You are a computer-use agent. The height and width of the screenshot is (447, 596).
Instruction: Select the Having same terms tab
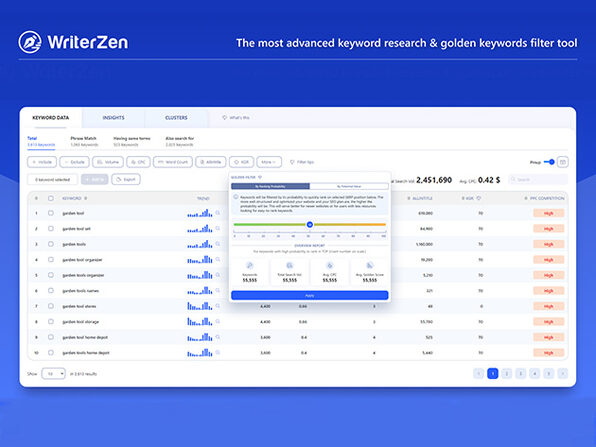[x=132, y=141]
